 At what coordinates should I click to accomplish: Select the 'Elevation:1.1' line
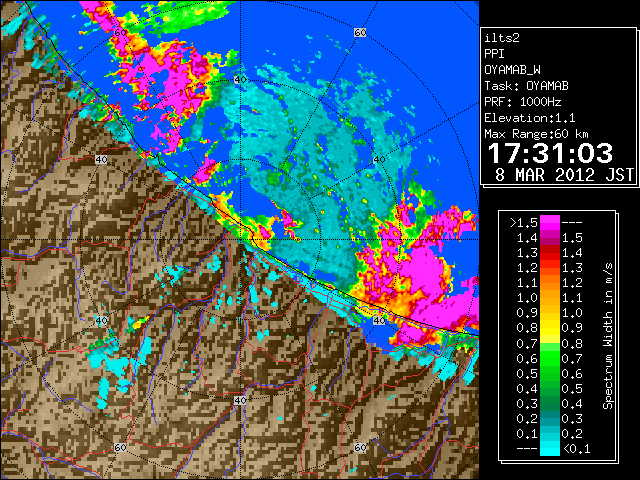point(530,118)
